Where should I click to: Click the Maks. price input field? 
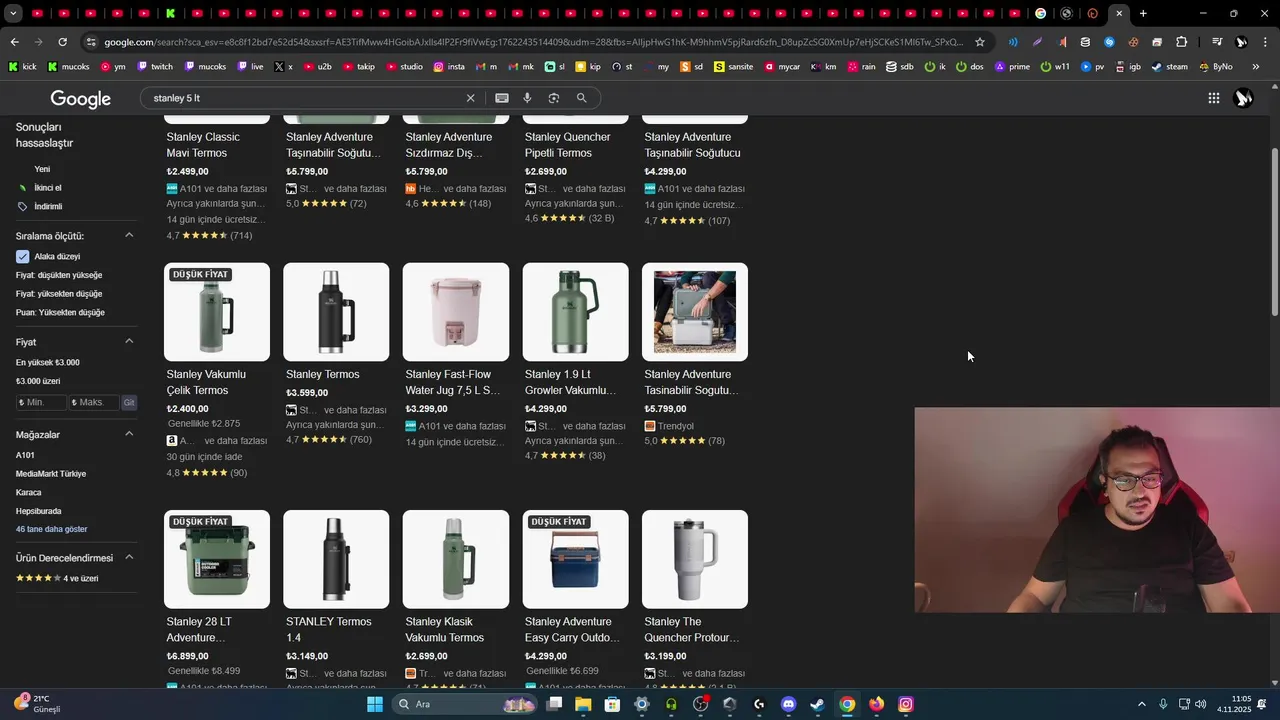click(x=94, y=402)
